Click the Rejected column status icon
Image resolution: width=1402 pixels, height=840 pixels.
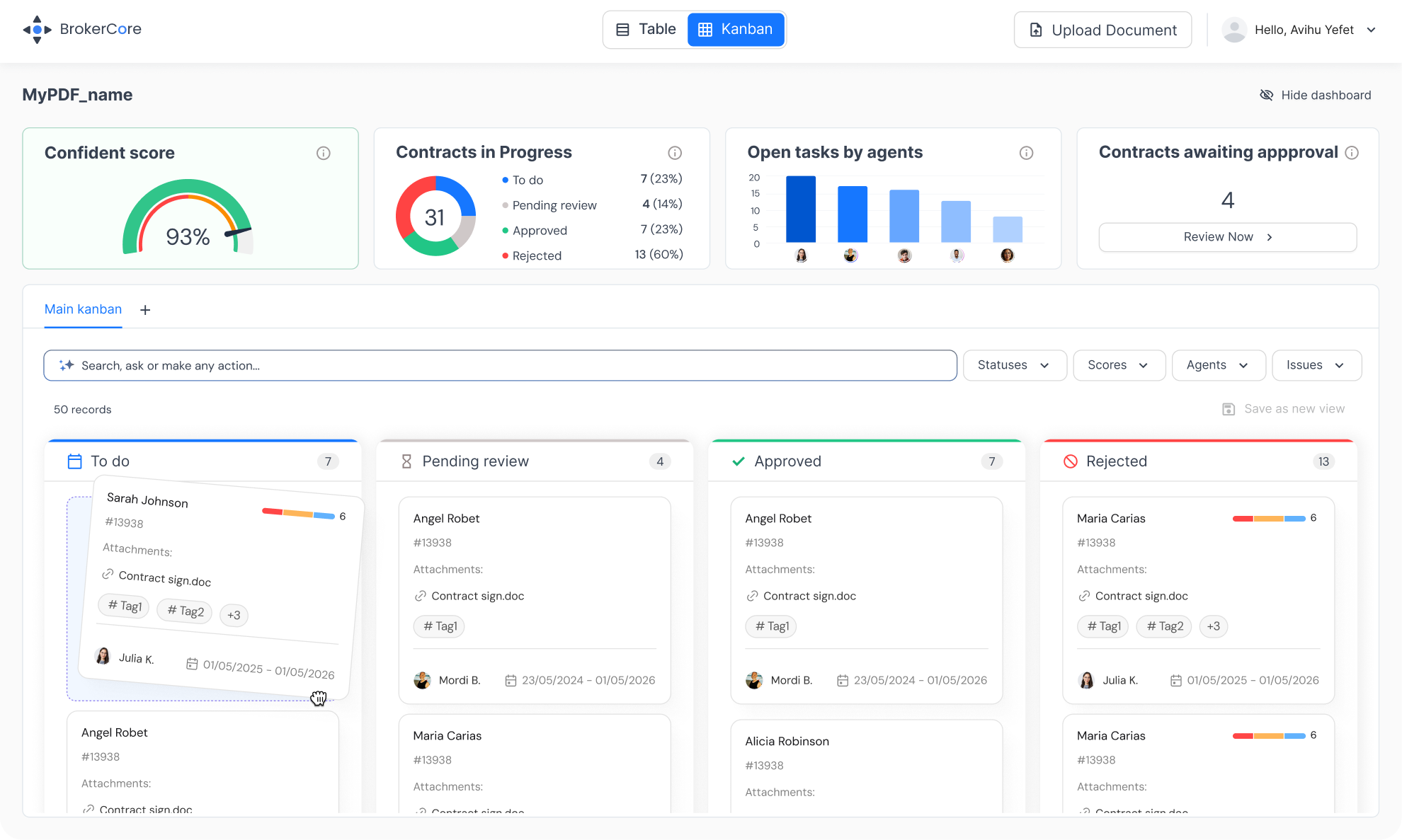tap(1071, 461)
